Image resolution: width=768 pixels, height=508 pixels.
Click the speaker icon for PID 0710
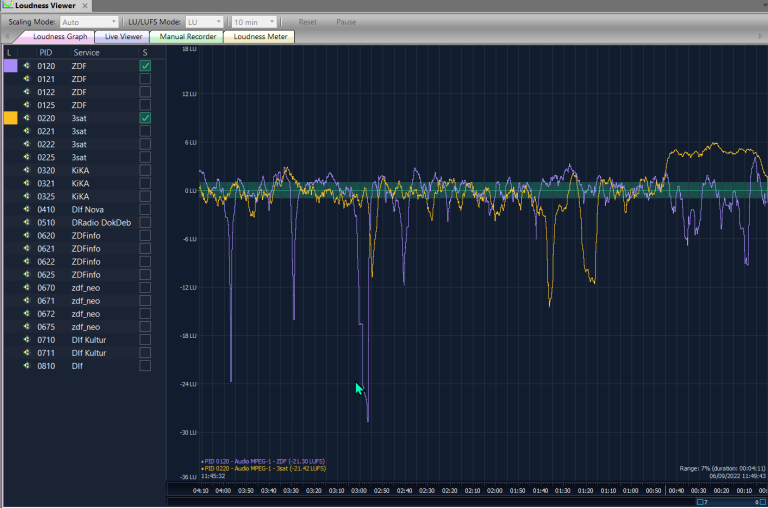26,339
